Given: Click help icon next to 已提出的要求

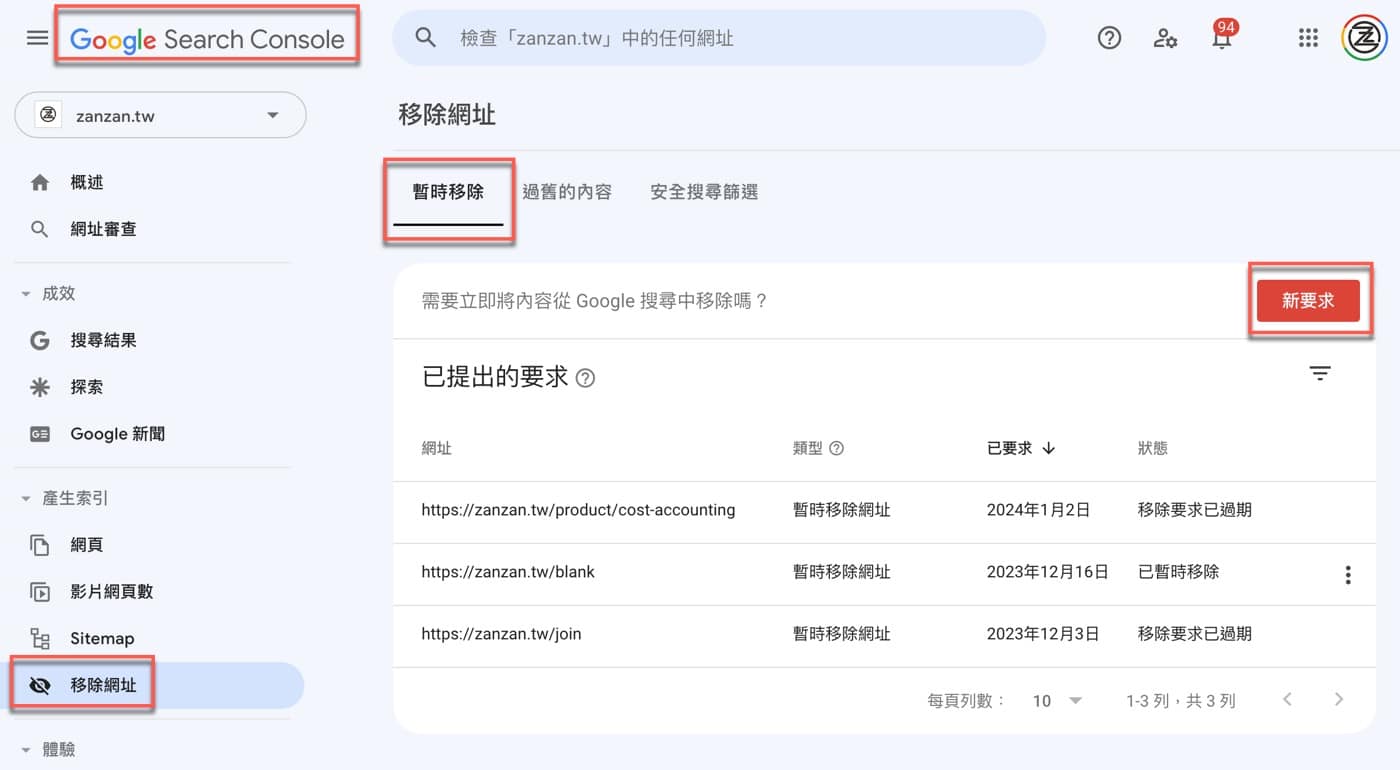Looking at the screenshot, I should (x=586, y=378).
